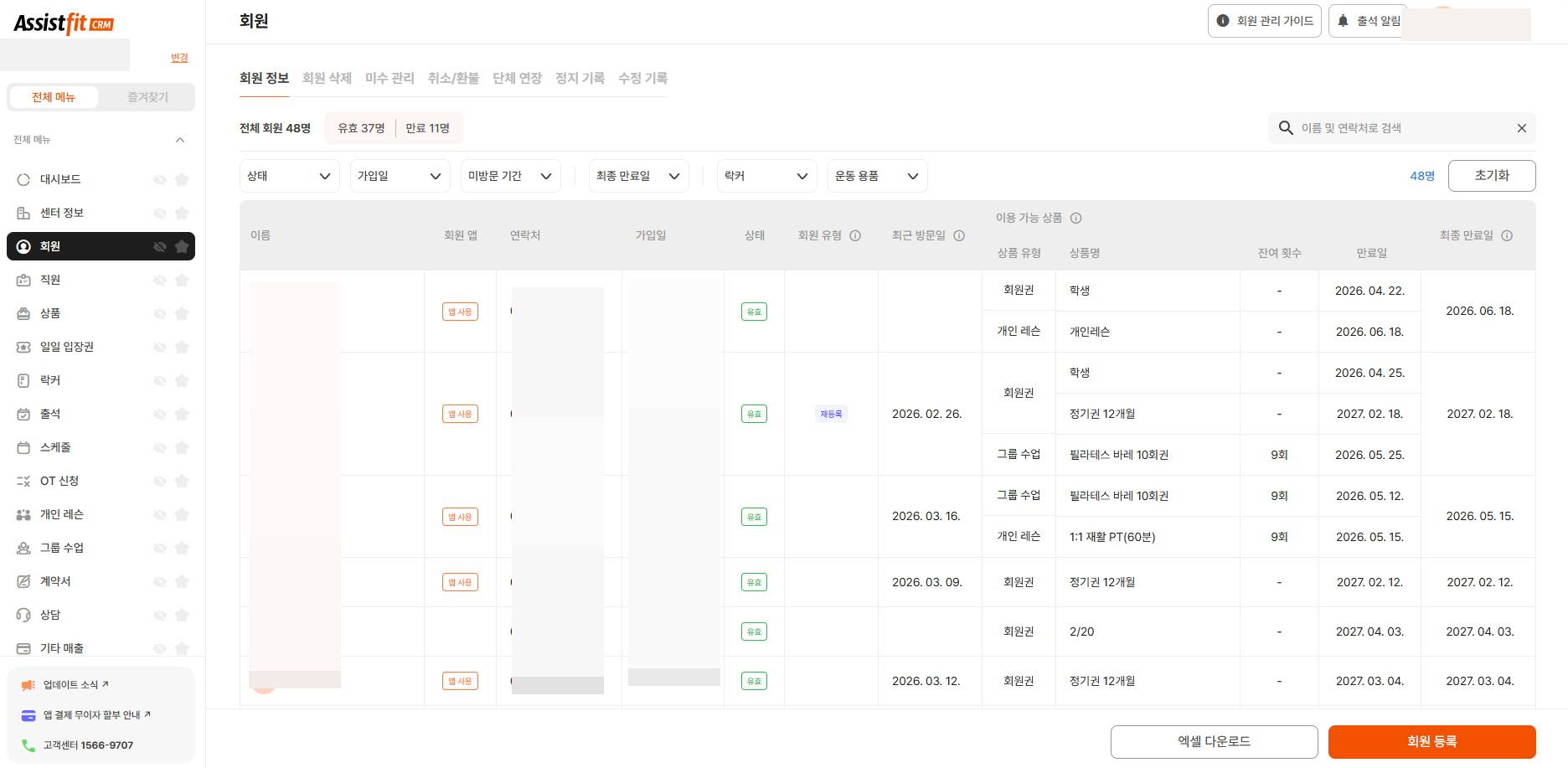
Task: Open the 상태 filter dropdown
Action: [289, 176]
